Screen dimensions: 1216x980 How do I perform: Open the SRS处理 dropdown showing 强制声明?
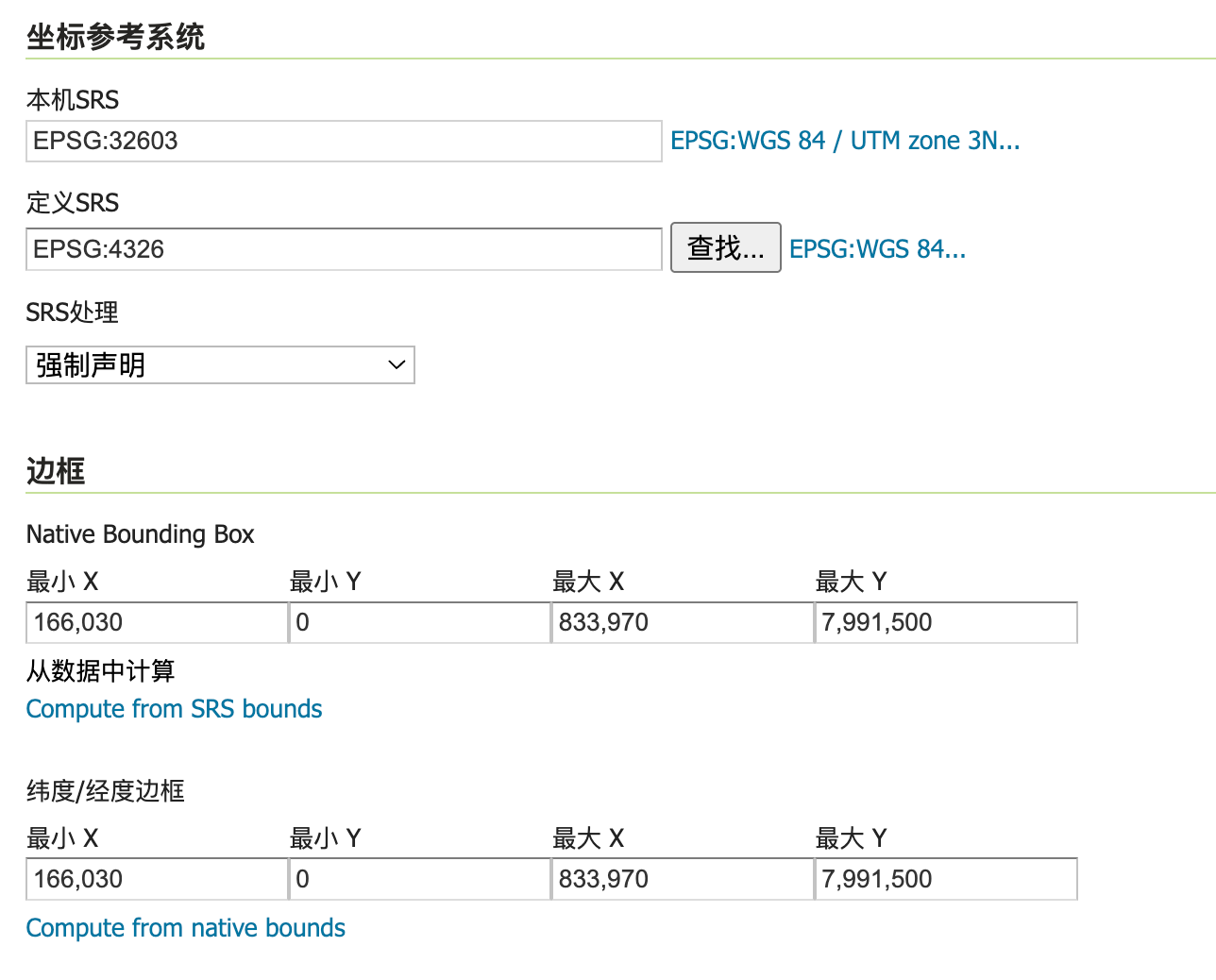pos(219,365)
